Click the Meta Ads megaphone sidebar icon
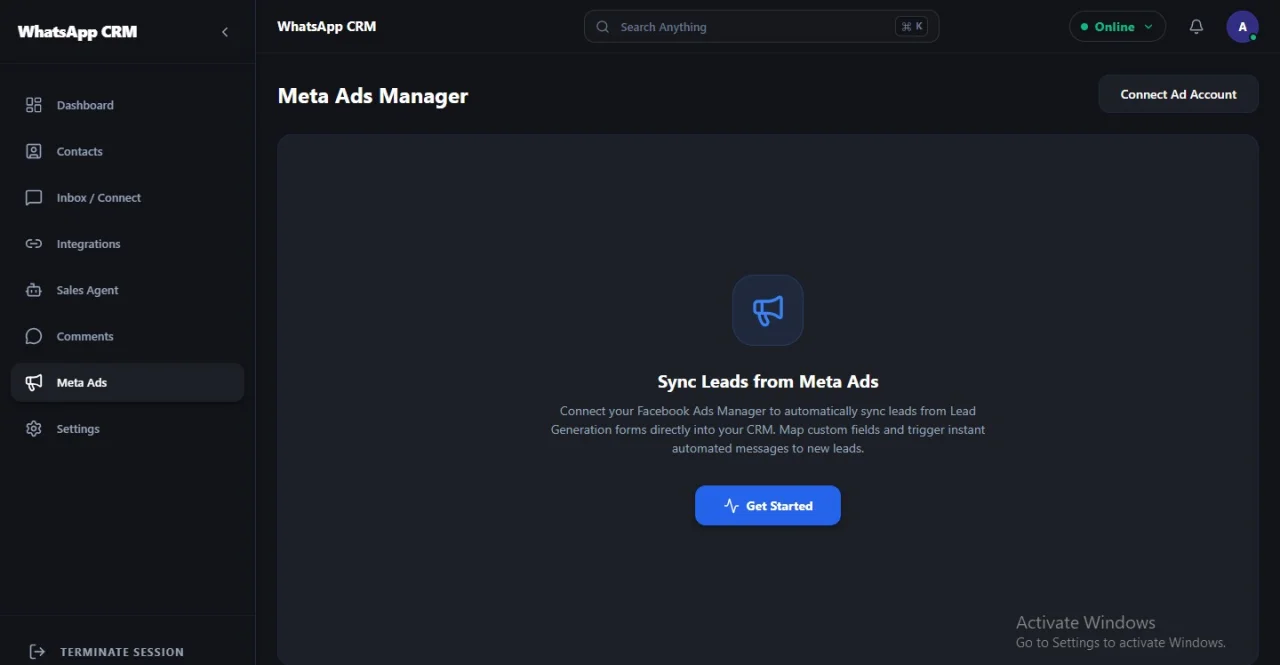This screenshot has width=1280, height=665. click(34, 383)
